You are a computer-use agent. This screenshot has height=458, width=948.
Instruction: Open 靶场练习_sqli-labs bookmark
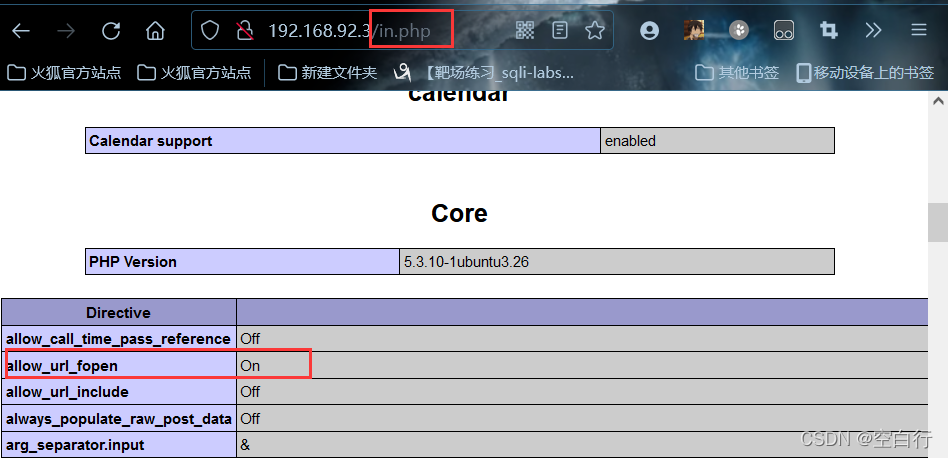click(483, 73)
